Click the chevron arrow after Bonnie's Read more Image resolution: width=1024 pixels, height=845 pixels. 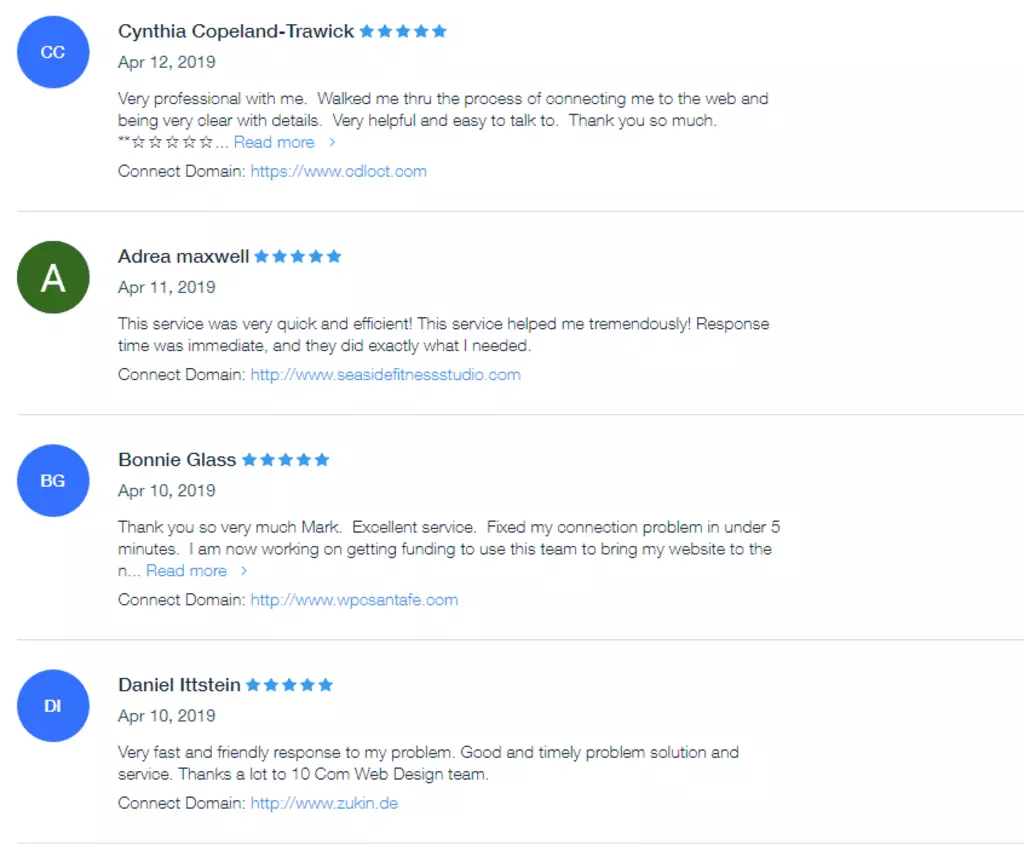click(244, 571)
